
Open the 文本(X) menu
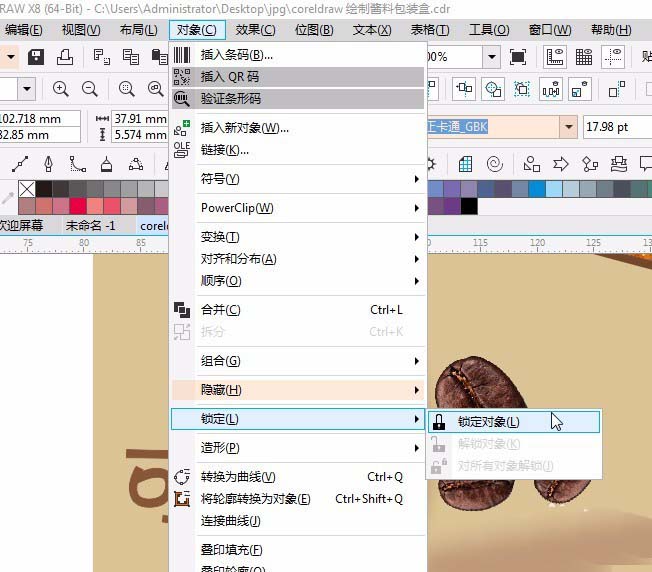tap(372, 30)
